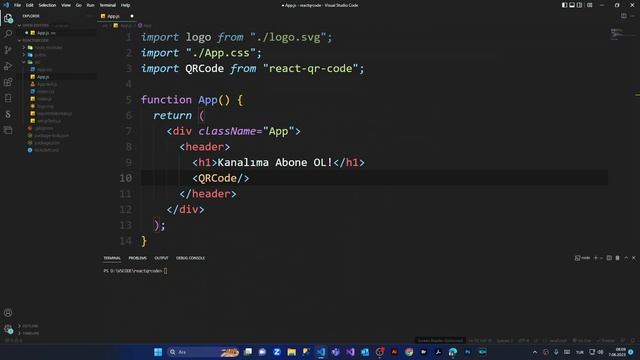Toggle the primary side bar

(x=564, y=5)
